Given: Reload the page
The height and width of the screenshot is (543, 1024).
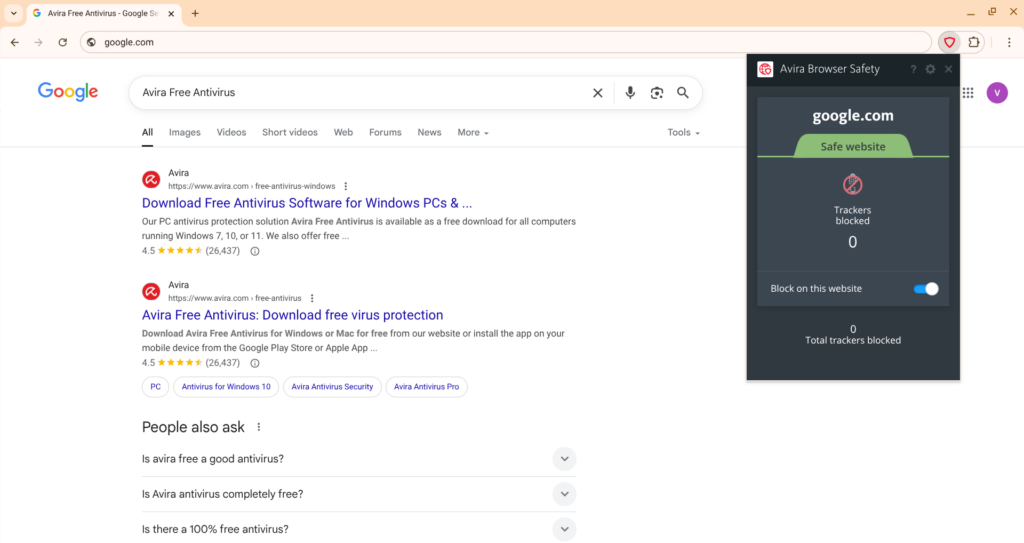Looking at the screenshot, I should [x=63, y=42].
